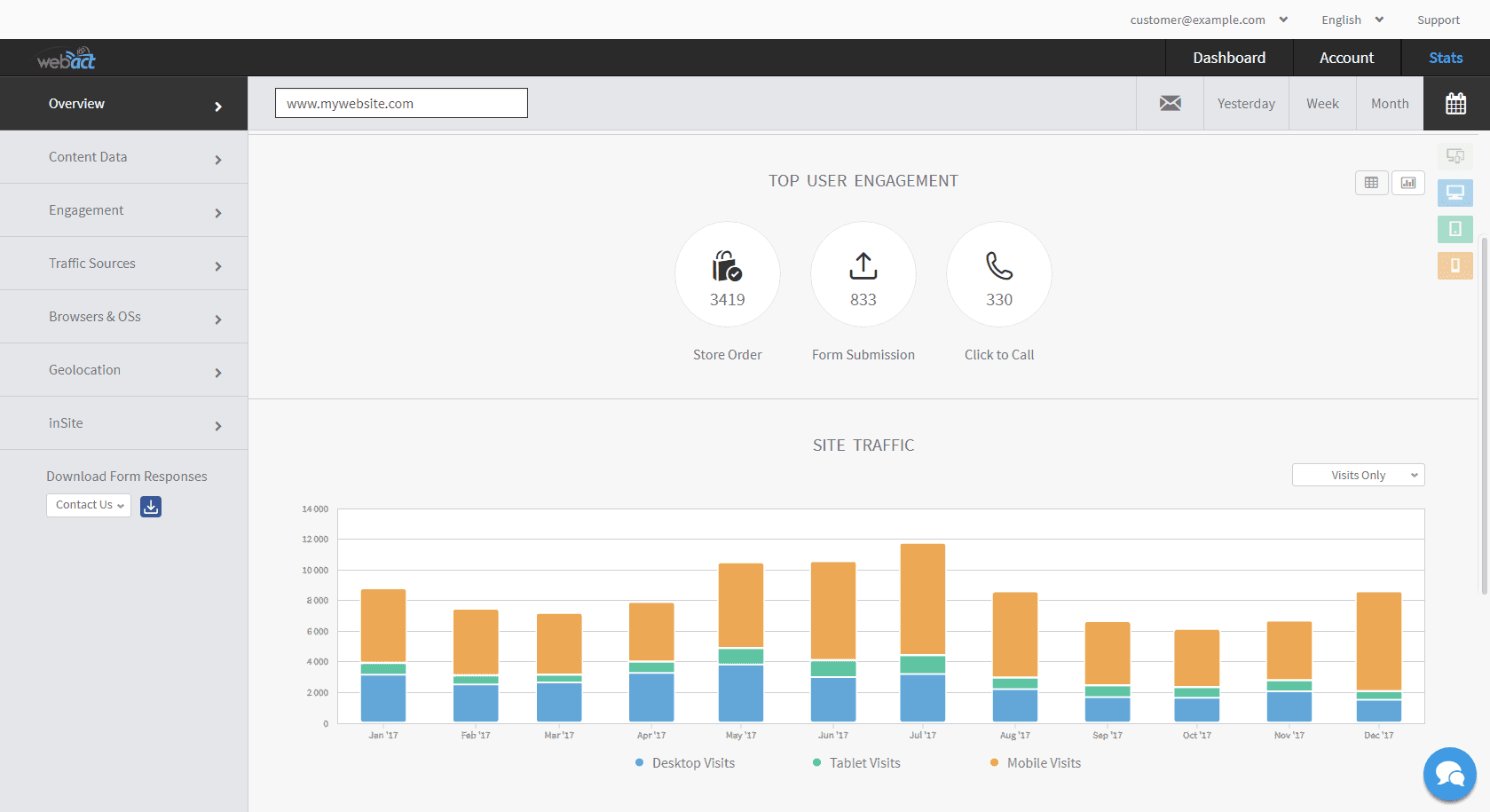Select the bar chart view icon
The height and width of the screenshot is (812, 1490).
[1408, 183]
